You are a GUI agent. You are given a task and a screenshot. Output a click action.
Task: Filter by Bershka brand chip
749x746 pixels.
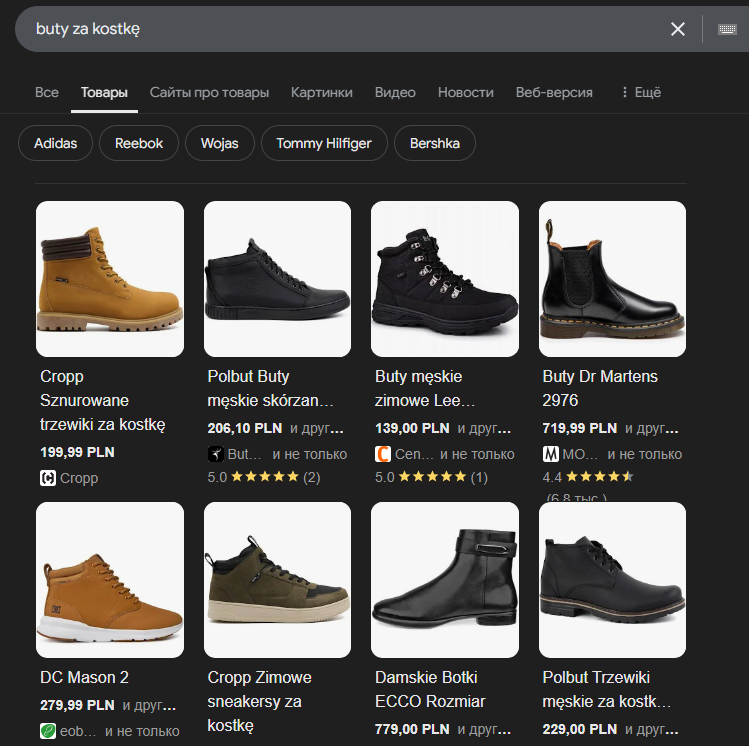[x=435, y=143]
